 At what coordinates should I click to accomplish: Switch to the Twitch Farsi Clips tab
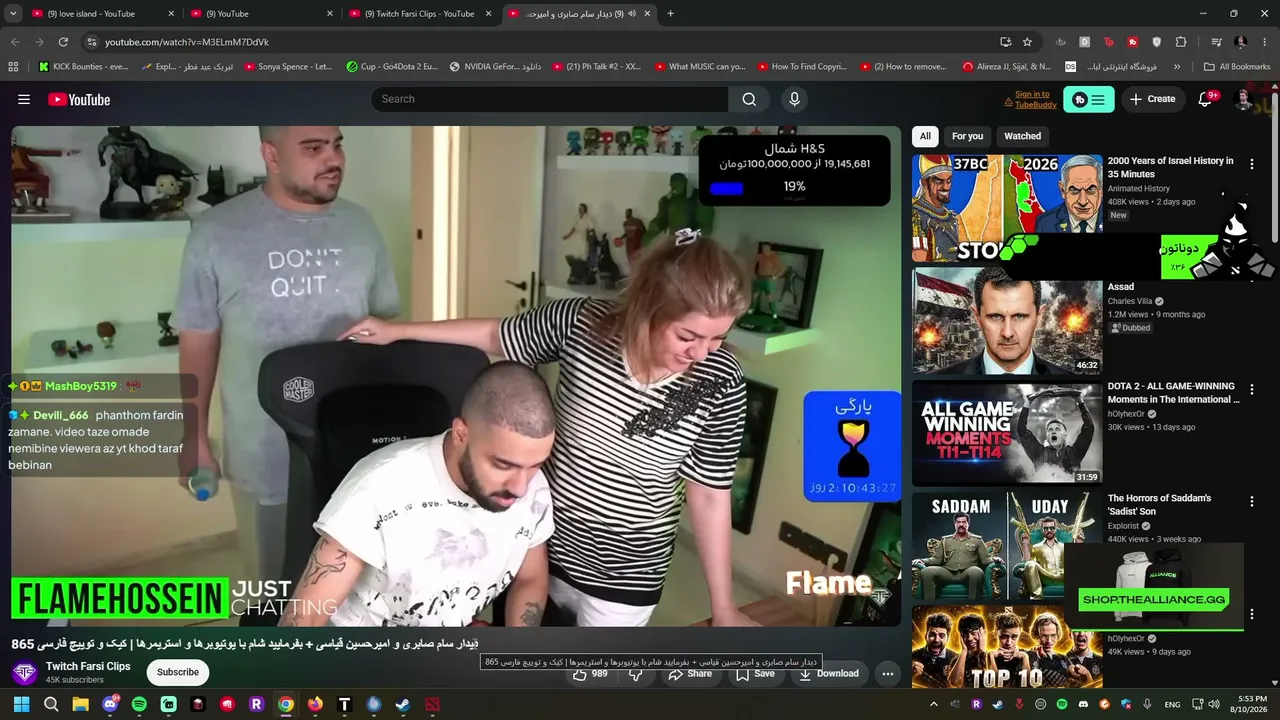click(x=419, y=14)
